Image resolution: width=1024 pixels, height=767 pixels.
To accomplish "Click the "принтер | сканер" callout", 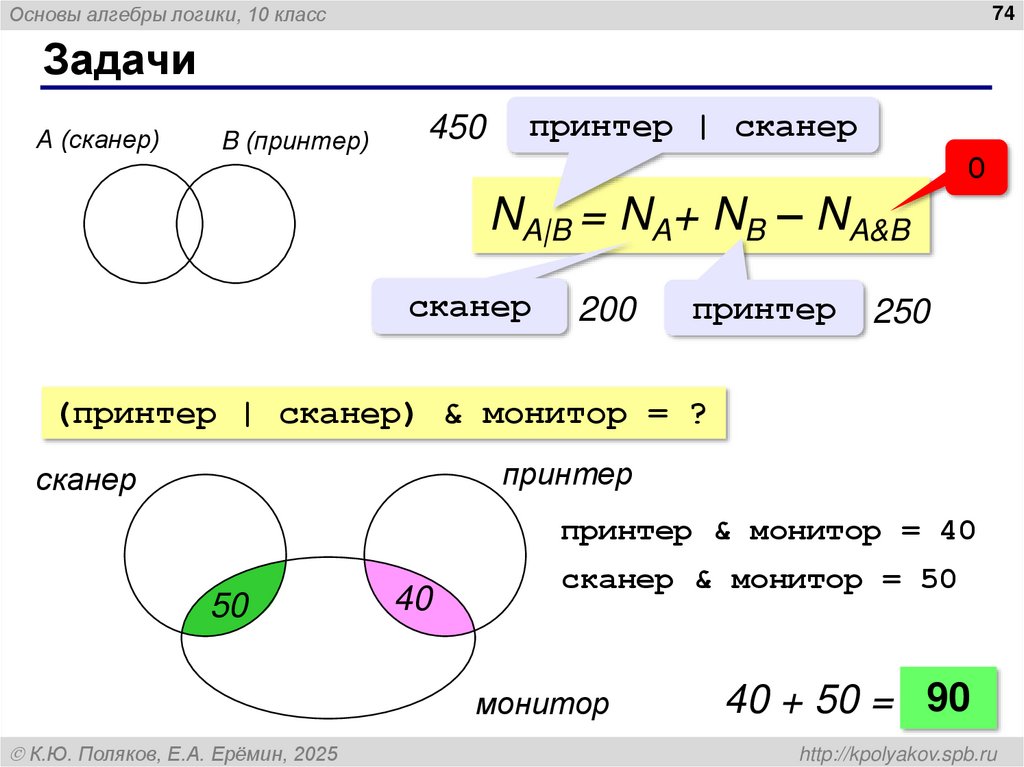I will click(694, 126).
